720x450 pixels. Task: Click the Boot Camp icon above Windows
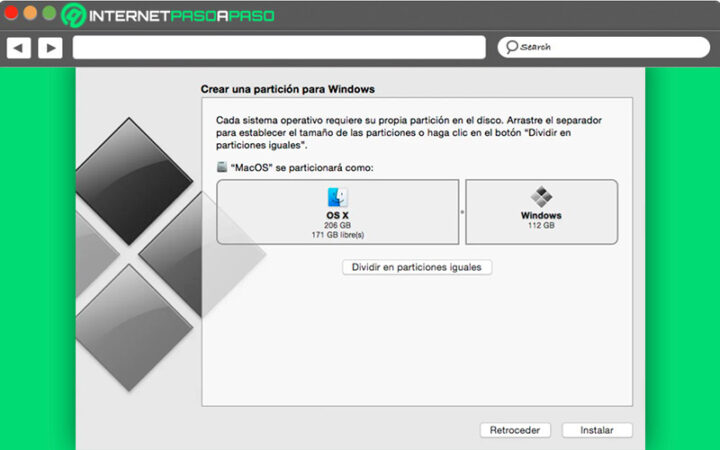point(541,197)
